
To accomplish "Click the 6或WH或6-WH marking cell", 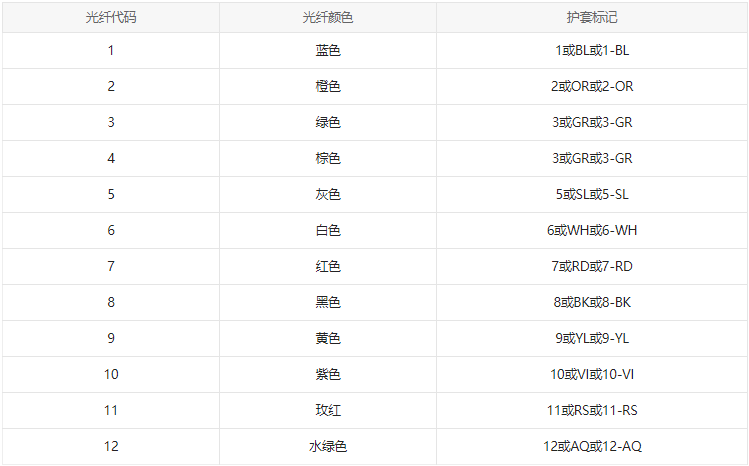I will click(x=592, y=230).
